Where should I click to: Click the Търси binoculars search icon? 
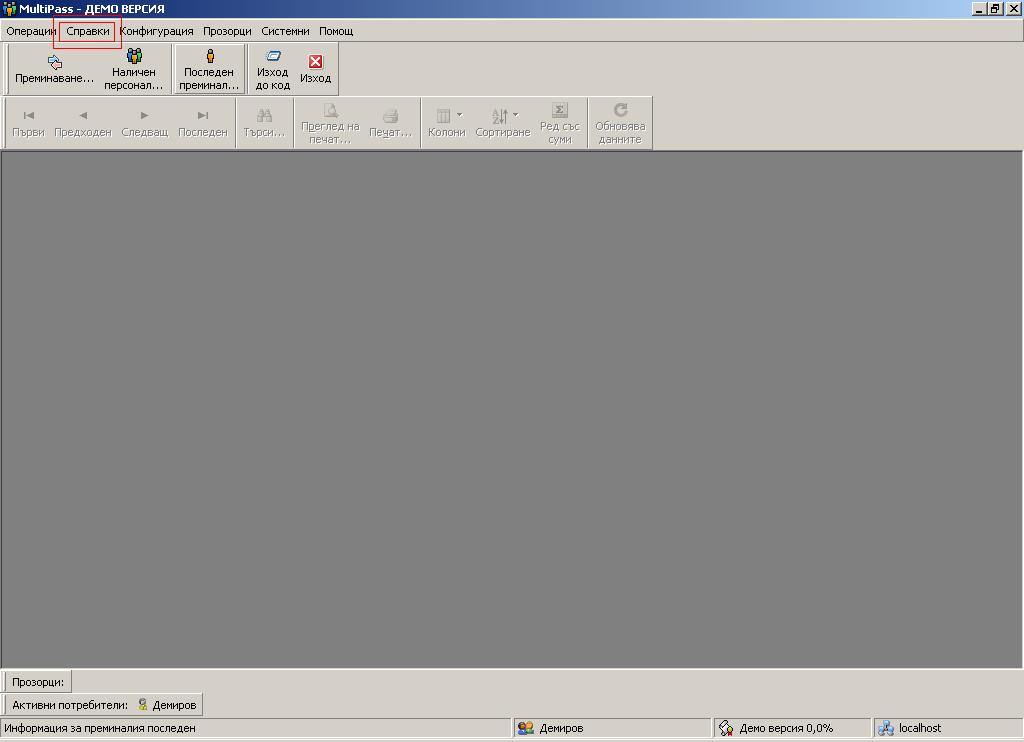tap(265, 115)
